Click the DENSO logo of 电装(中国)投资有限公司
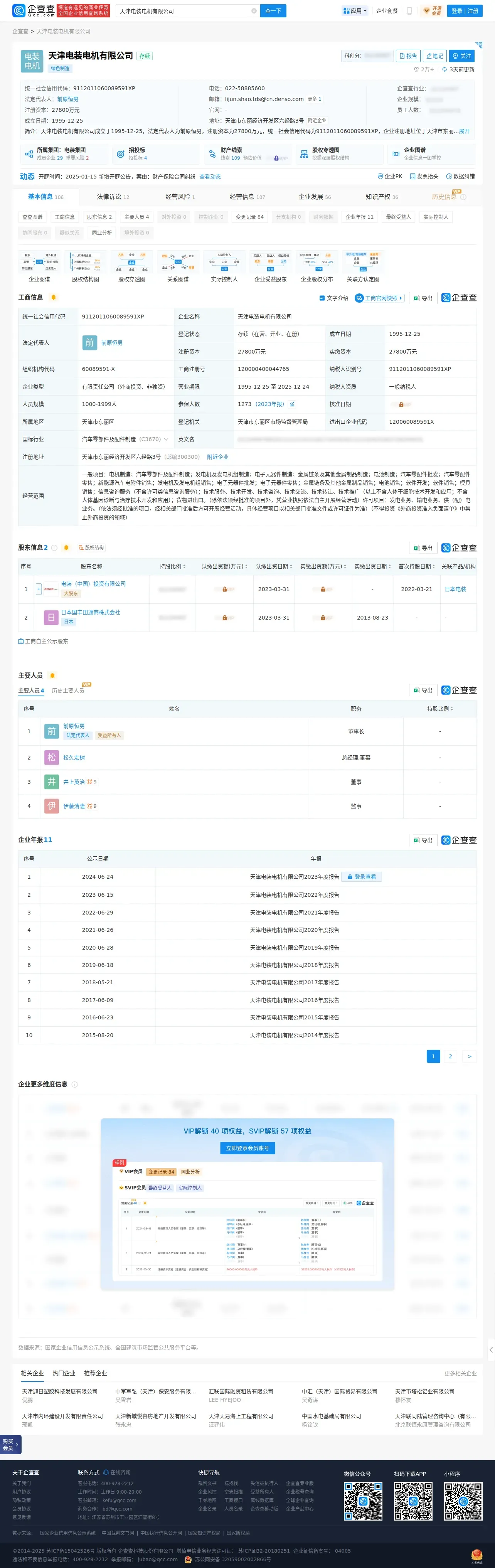This screenshot has height=1568, width=495. [x=51, y=589]
